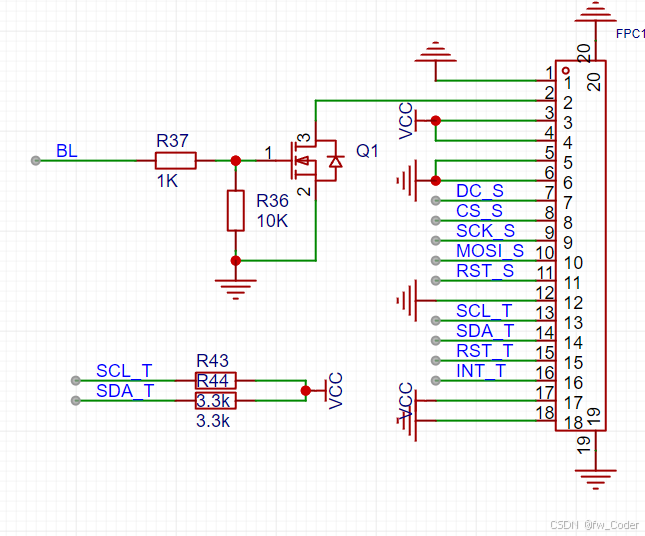Select the 'CS_S' net label

pyautogui.click(x=479, y=211)
